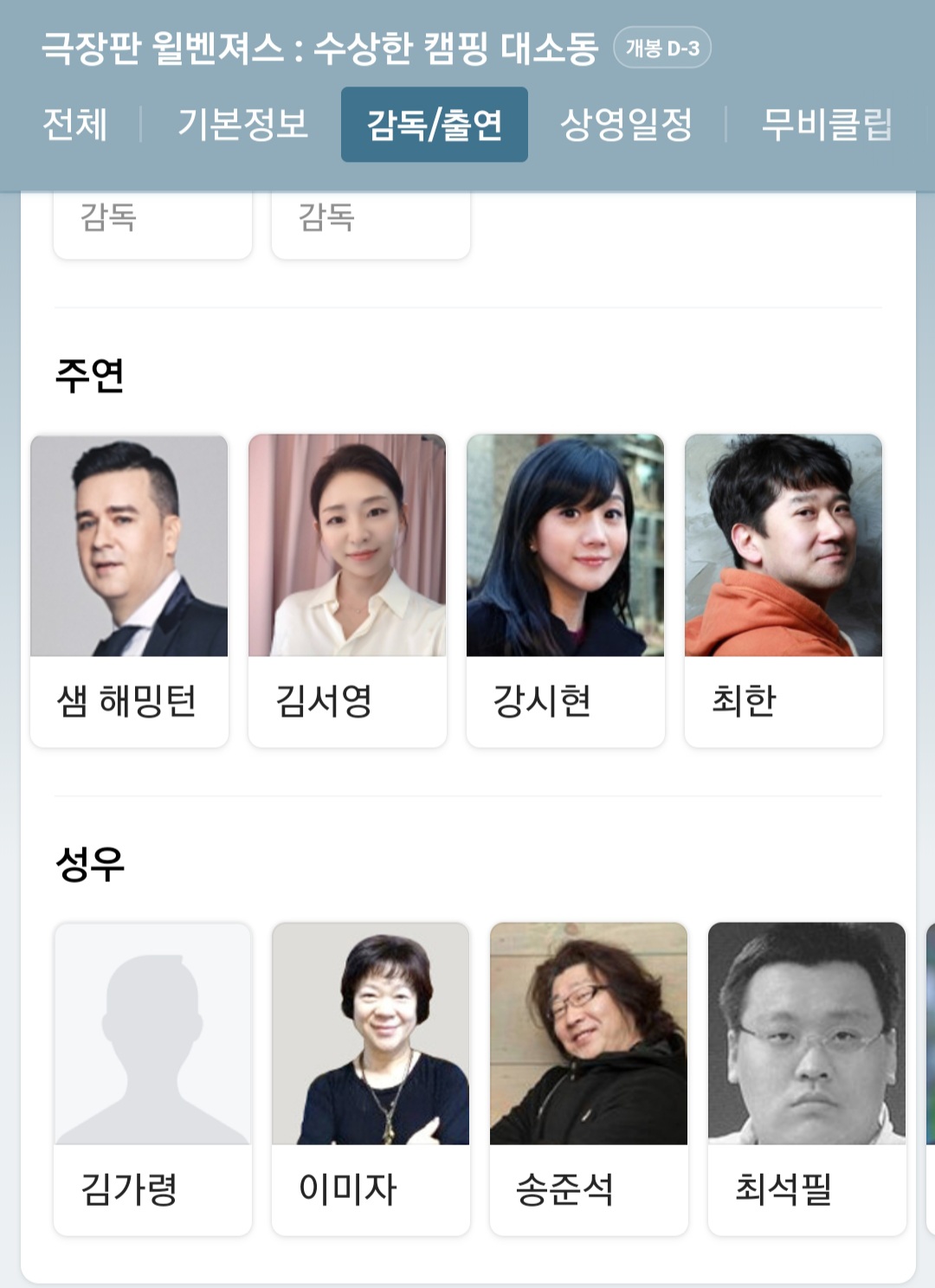This screenshot has height=1288, width=935.
Task: Go to the 무비클립 tab
Action: [x=827, y=124]
